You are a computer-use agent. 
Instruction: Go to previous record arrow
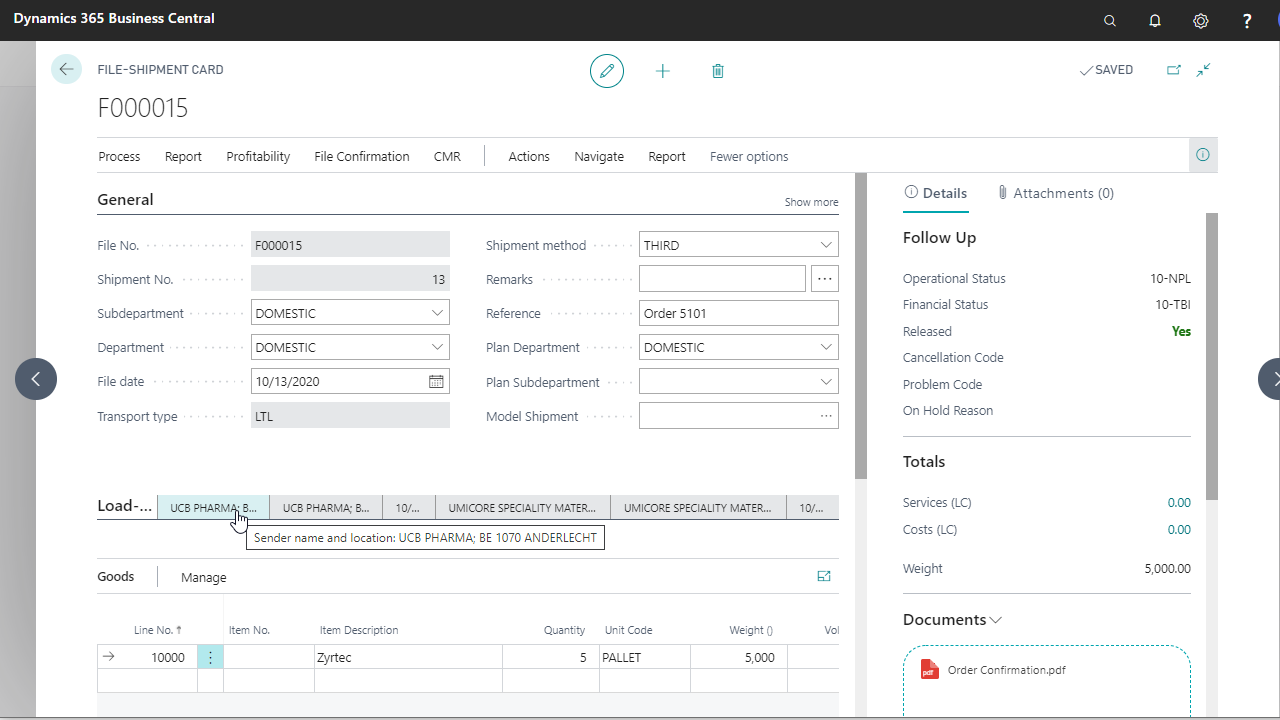(36, 379)
